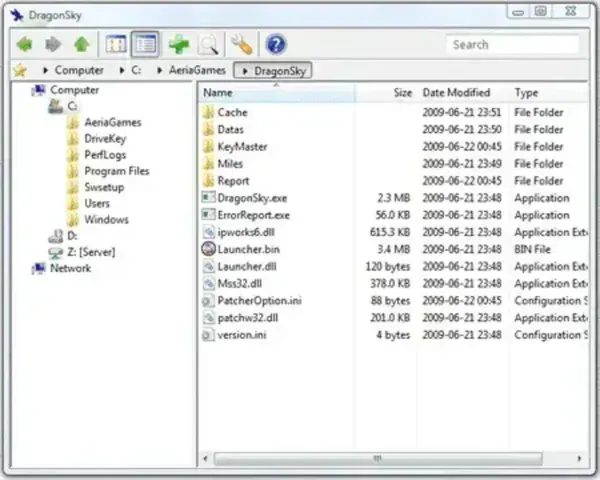Click the BIN File type cell
The height and width of the screenshot is (480, 600).
coord(532,250)
